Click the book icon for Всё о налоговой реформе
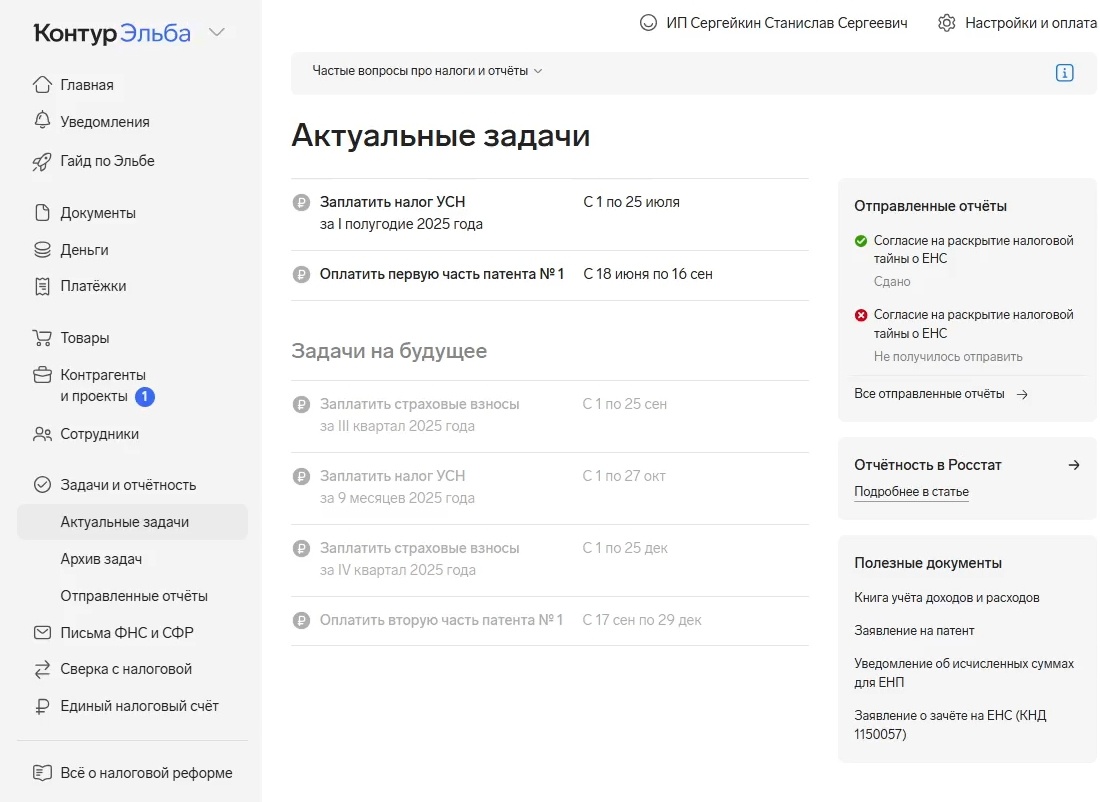 (x=42, y=773)
